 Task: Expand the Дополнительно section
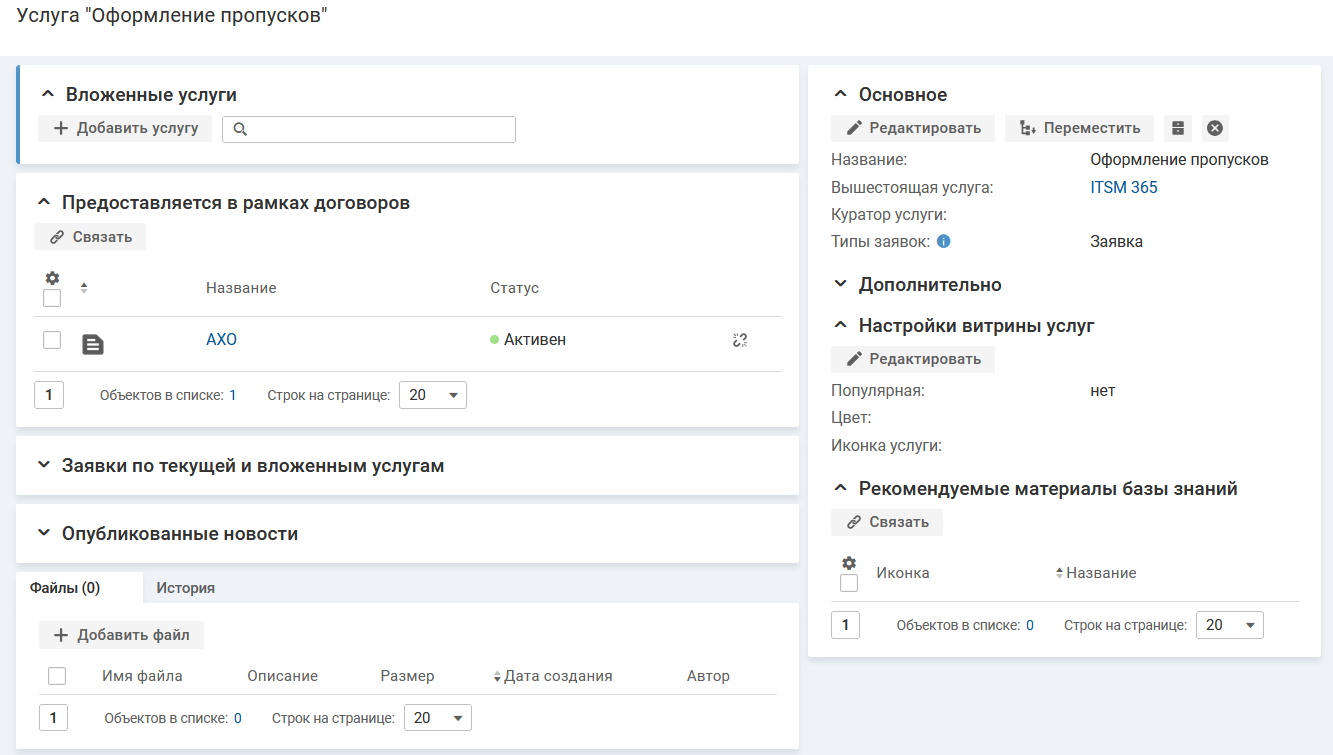(841, 285)
